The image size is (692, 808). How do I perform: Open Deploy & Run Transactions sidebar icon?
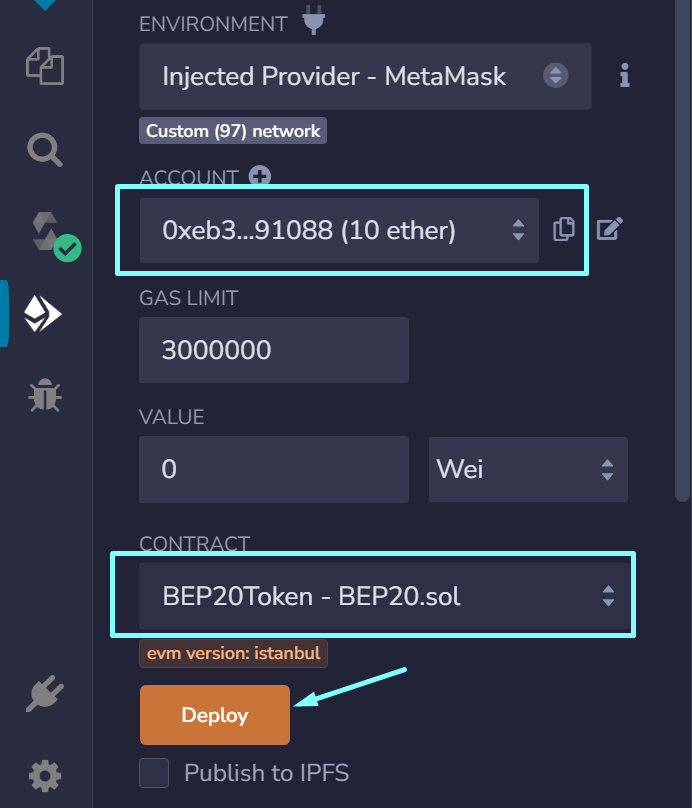click(43, 313)
